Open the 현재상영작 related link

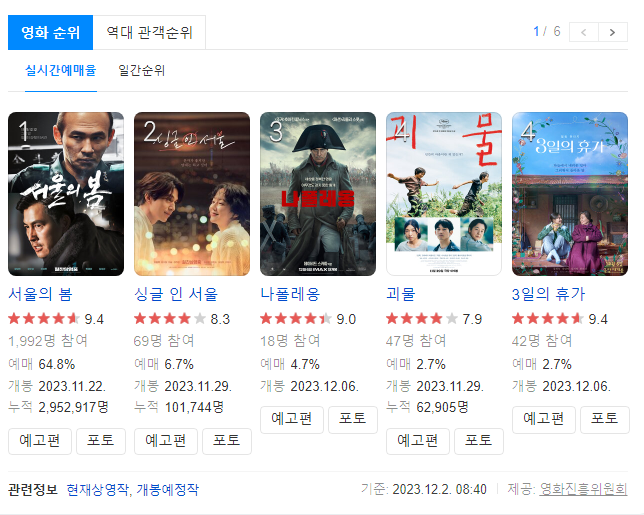(x=98, y=490)
